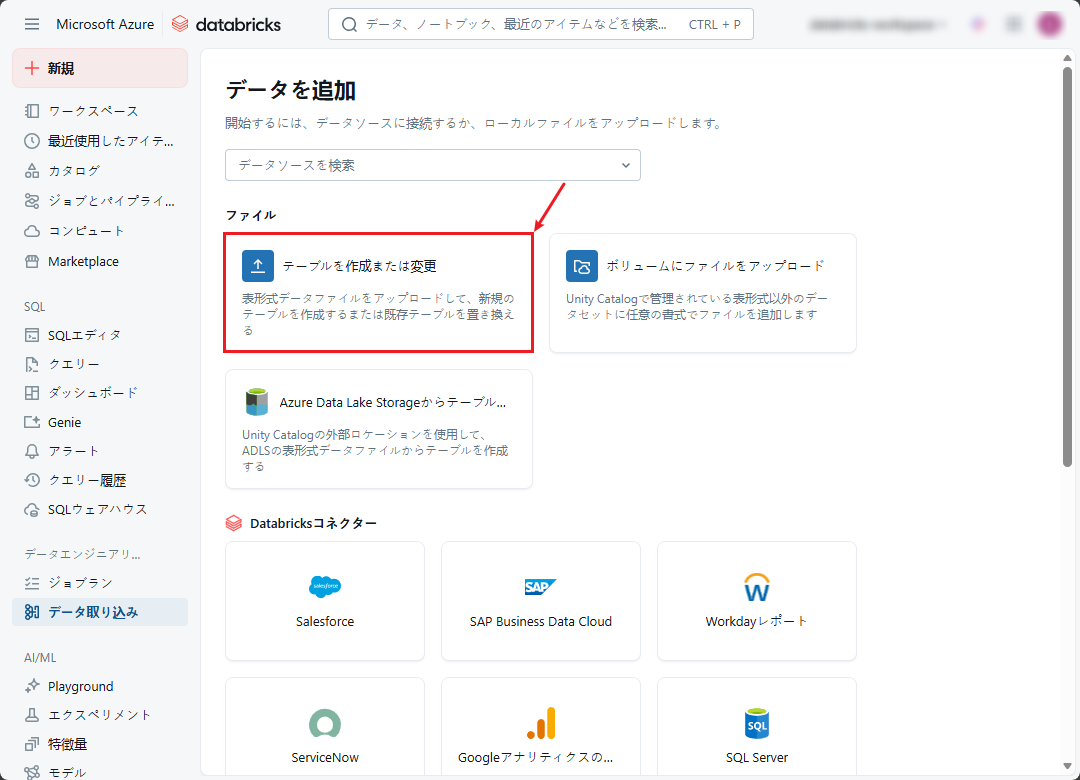Click the data source search combo box
The height and width of the screenshot is (780, 1080).
pyautogui.click(x=420, y=165)
